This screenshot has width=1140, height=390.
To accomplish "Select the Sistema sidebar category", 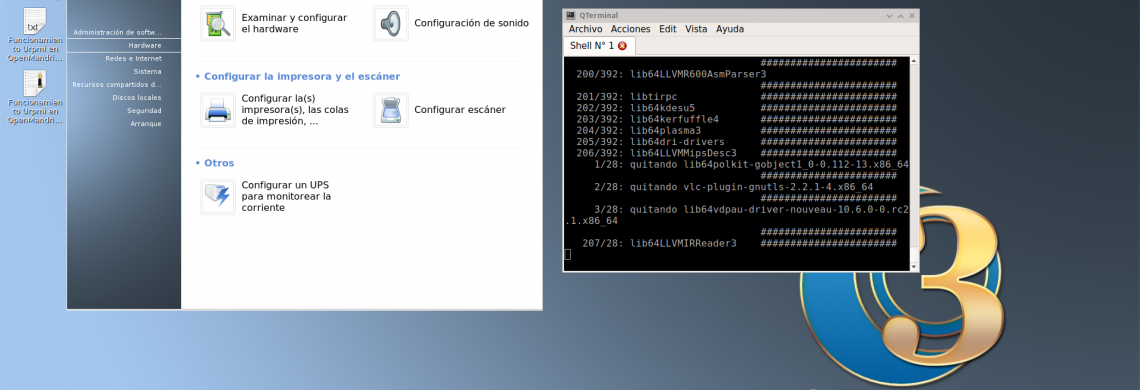I will coord(148,71).
